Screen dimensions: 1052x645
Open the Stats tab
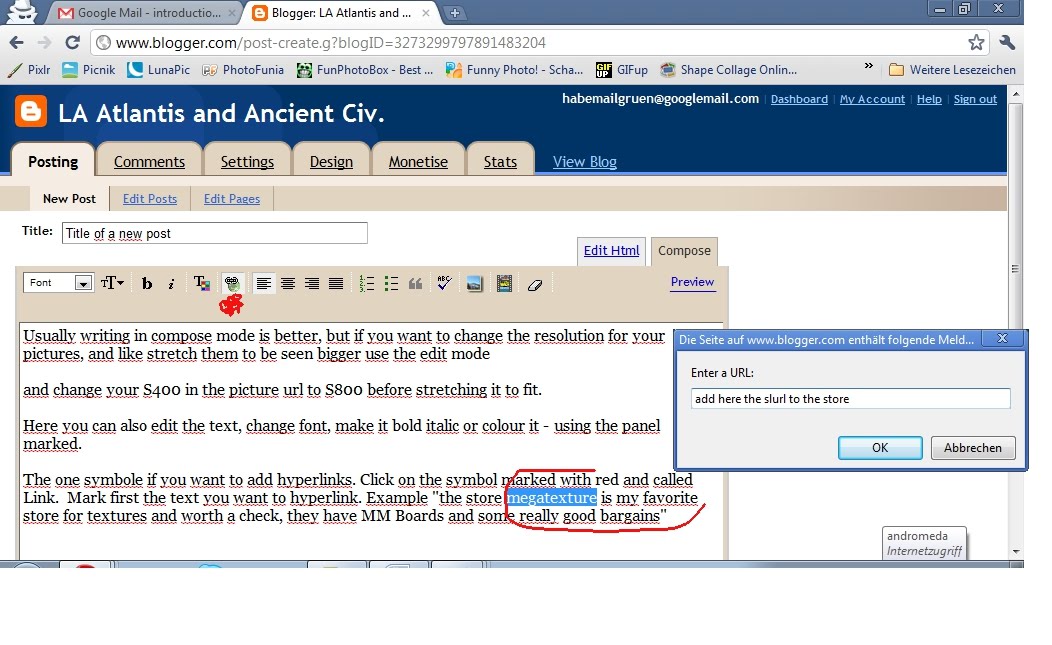tap(501, 161)
